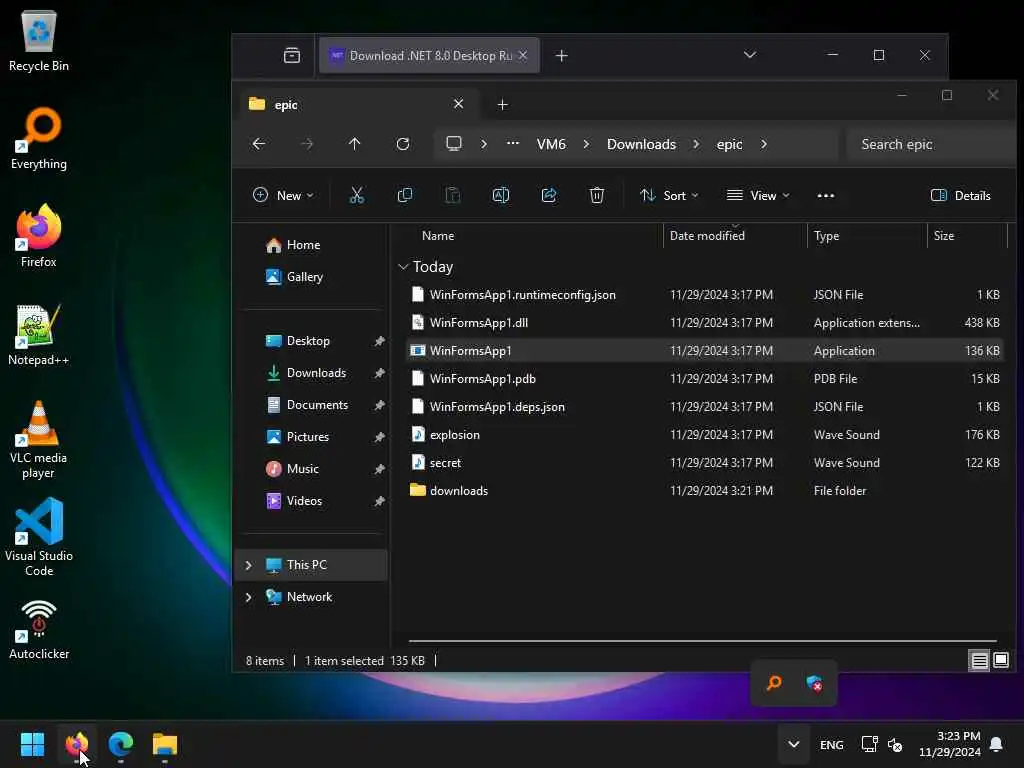Expand This PC tree node
This screenshot has width=1024, height=768.
(249, 565)
